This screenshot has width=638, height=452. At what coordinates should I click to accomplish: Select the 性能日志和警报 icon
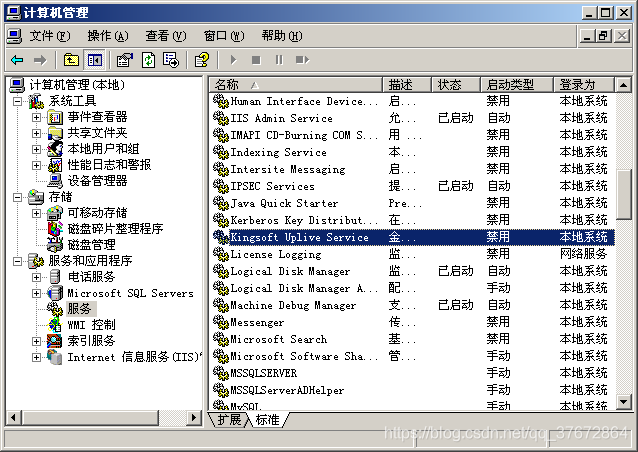[x=55, y=165]
